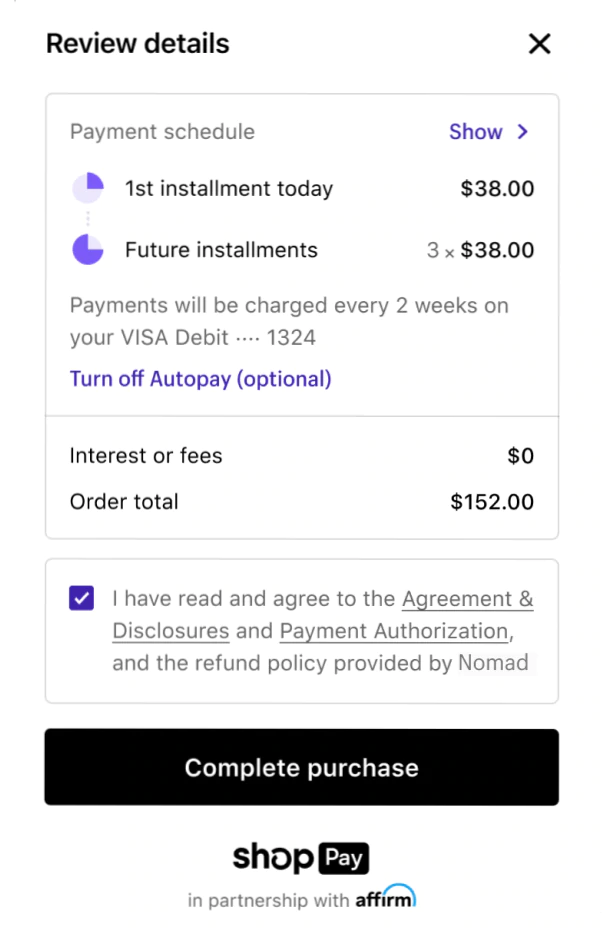This screenshot has width=602, height=934.
Task: Show the full payment schedule
Action: 476,132
